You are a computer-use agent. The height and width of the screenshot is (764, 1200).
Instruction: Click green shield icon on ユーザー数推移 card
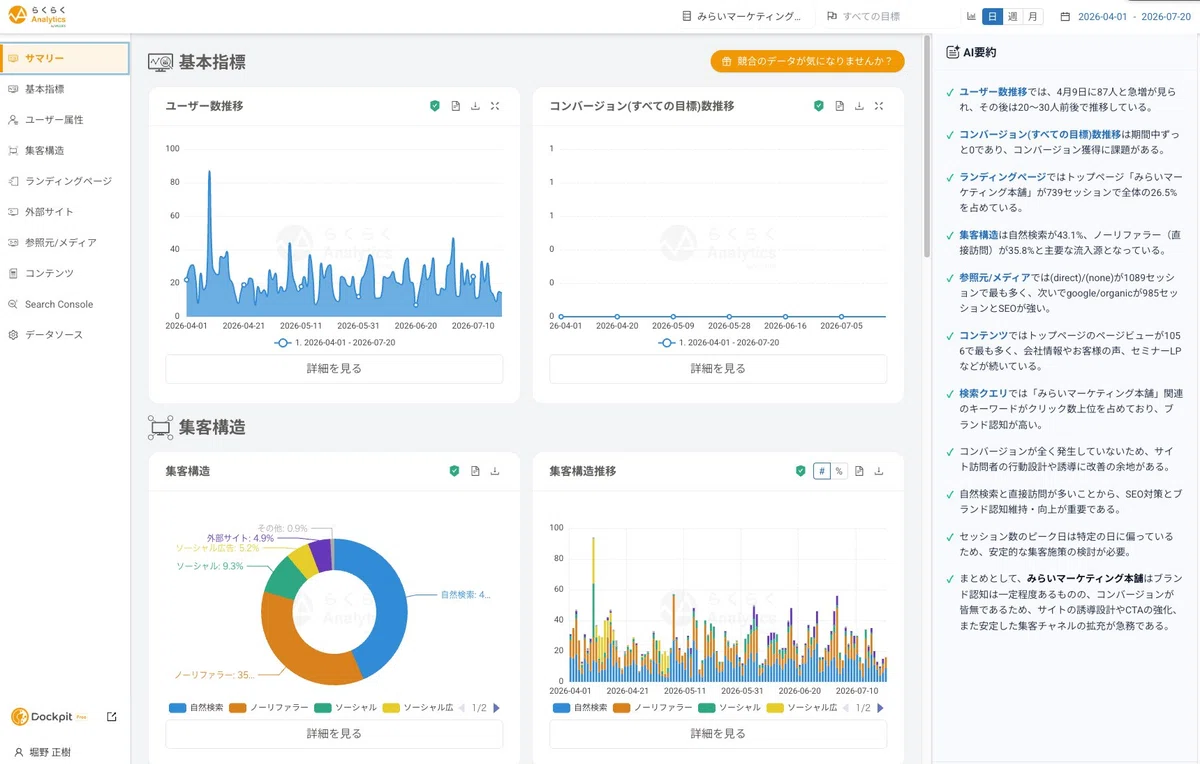tap(435, 106)
